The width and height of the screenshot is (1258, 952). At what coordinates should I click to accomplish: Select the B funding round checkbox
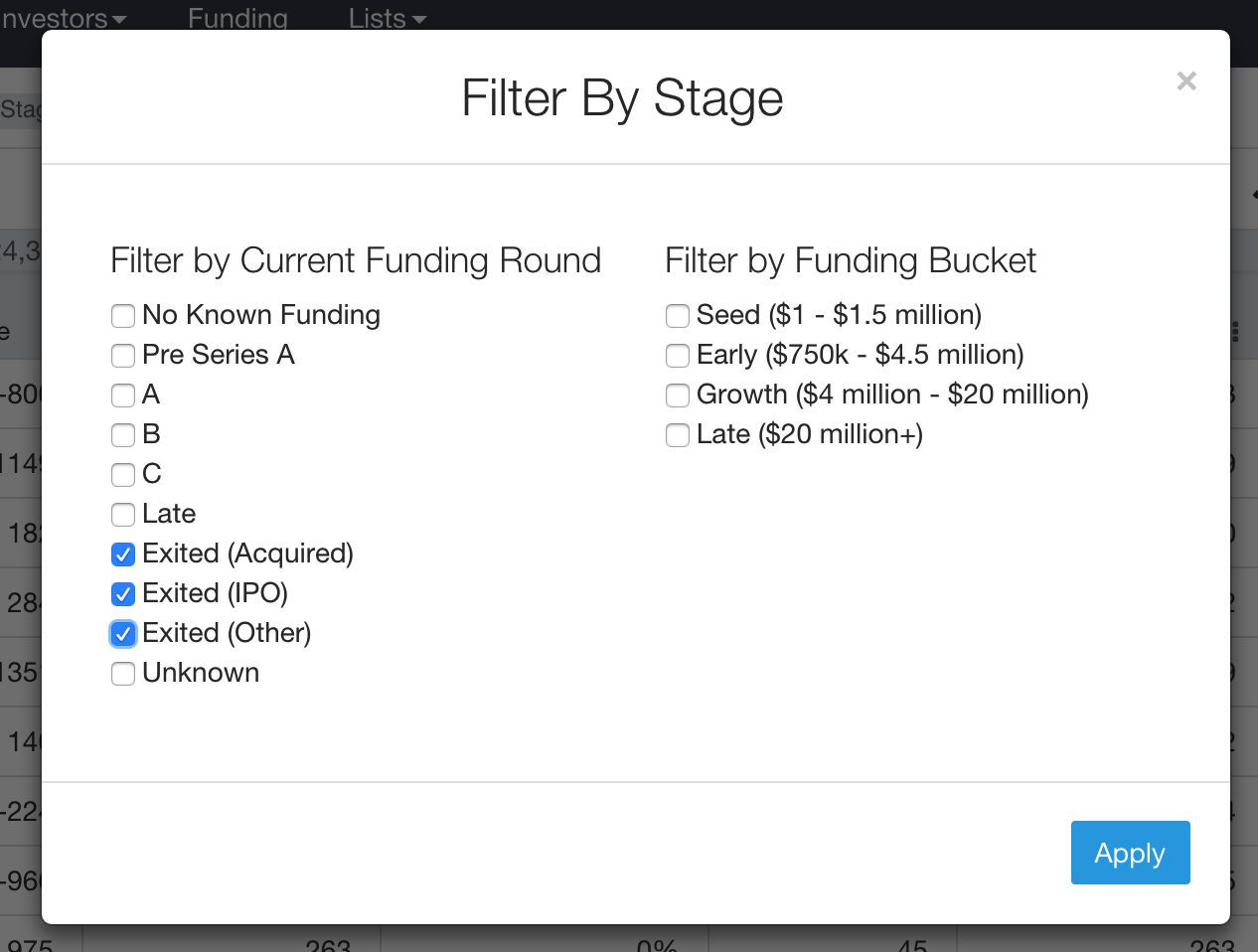pyautogui.click(x=123, y=435)
